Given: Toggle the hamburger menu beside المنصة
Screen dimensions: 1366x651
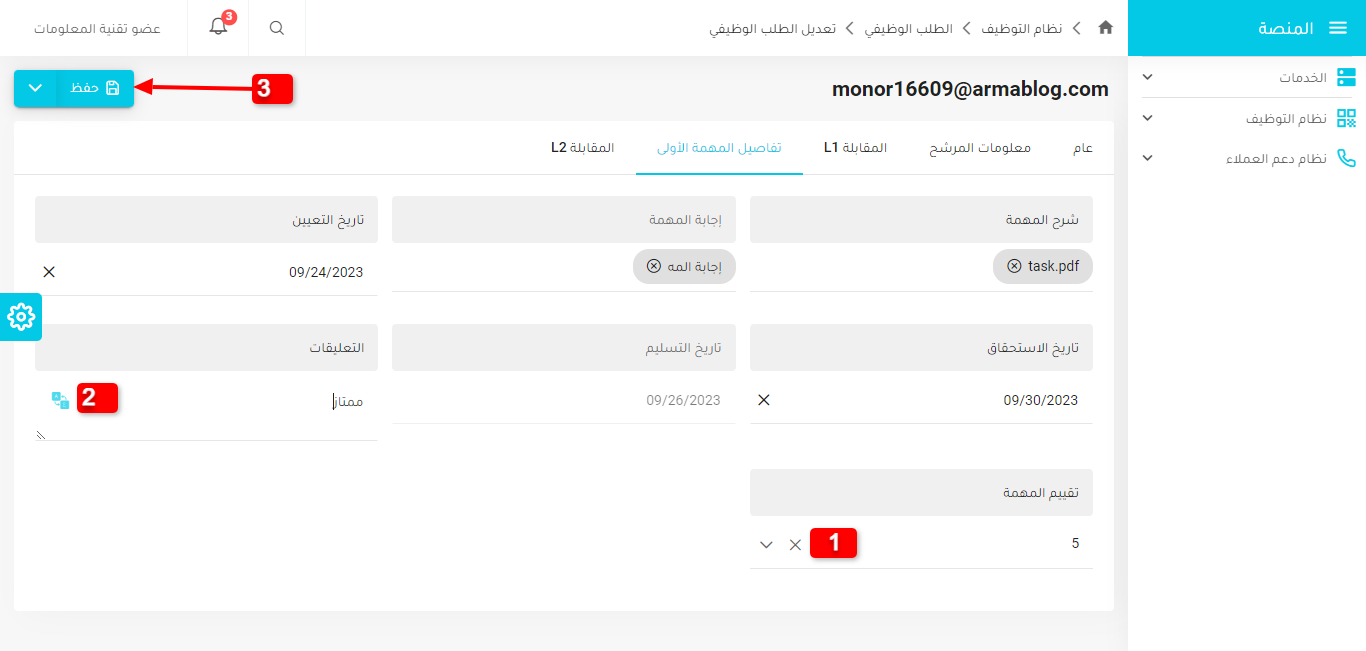Looking at the screenshot, I should (1338, 28).
